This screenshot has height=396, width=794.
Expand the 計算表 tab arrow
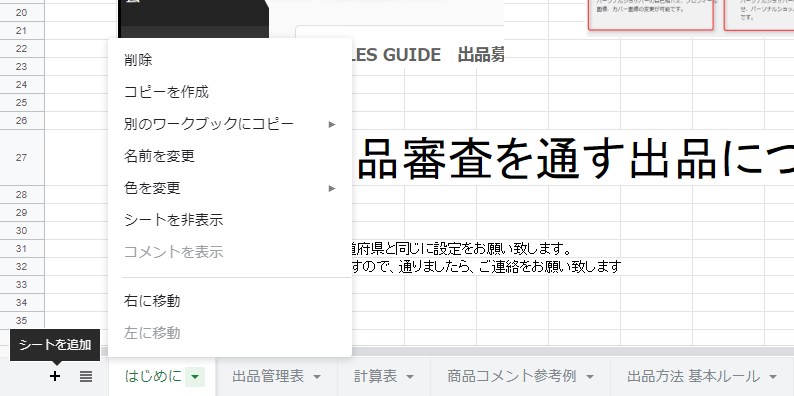[410, 377]
